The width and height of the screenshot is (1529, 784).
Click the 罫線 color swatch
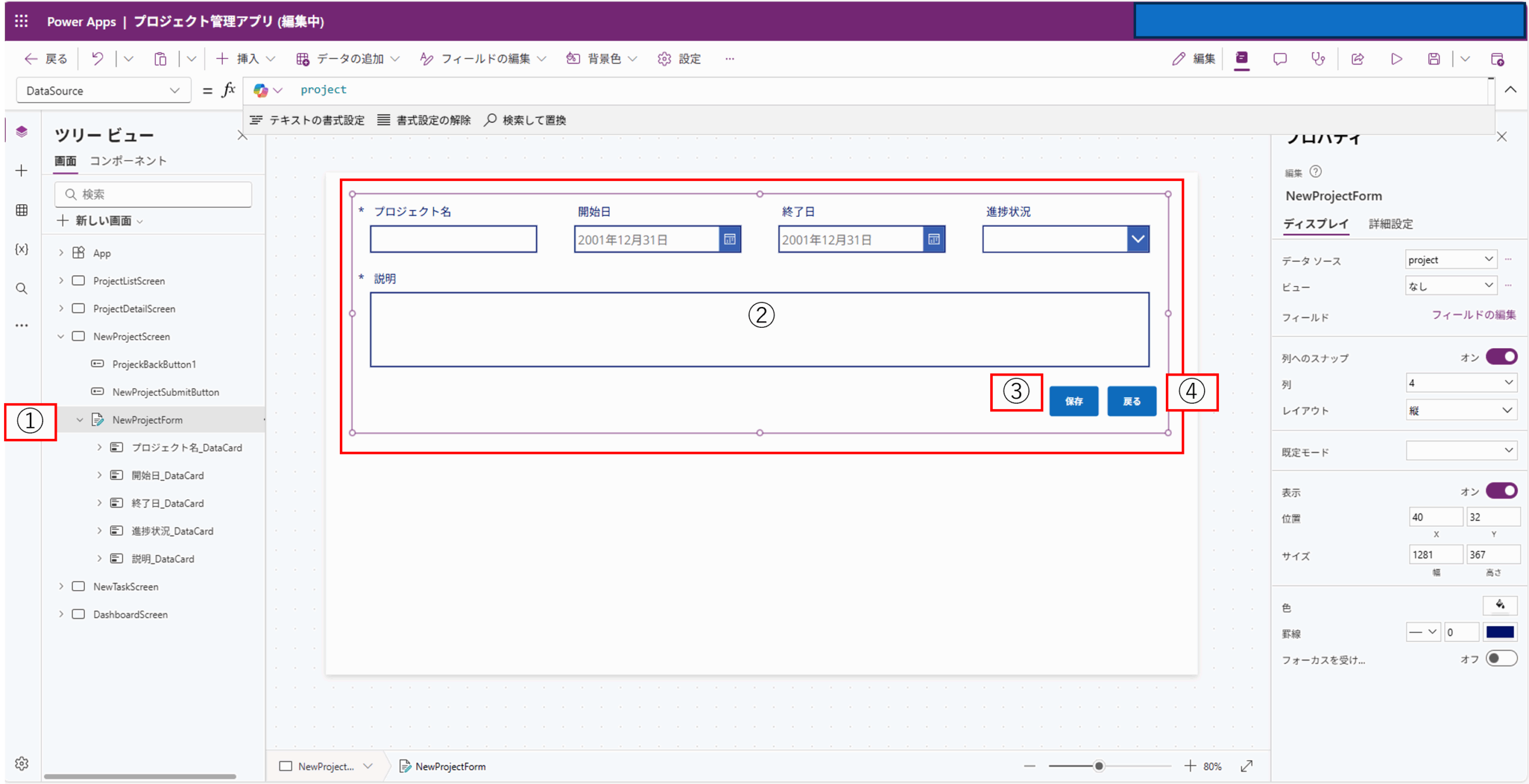tap(1500, 632)
